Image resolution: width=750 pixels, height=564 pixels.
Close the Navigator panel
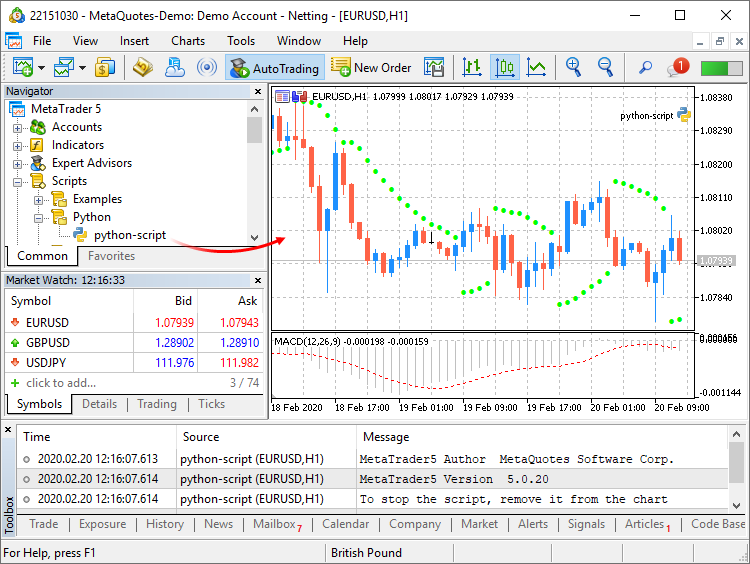[x=259, y=91]
